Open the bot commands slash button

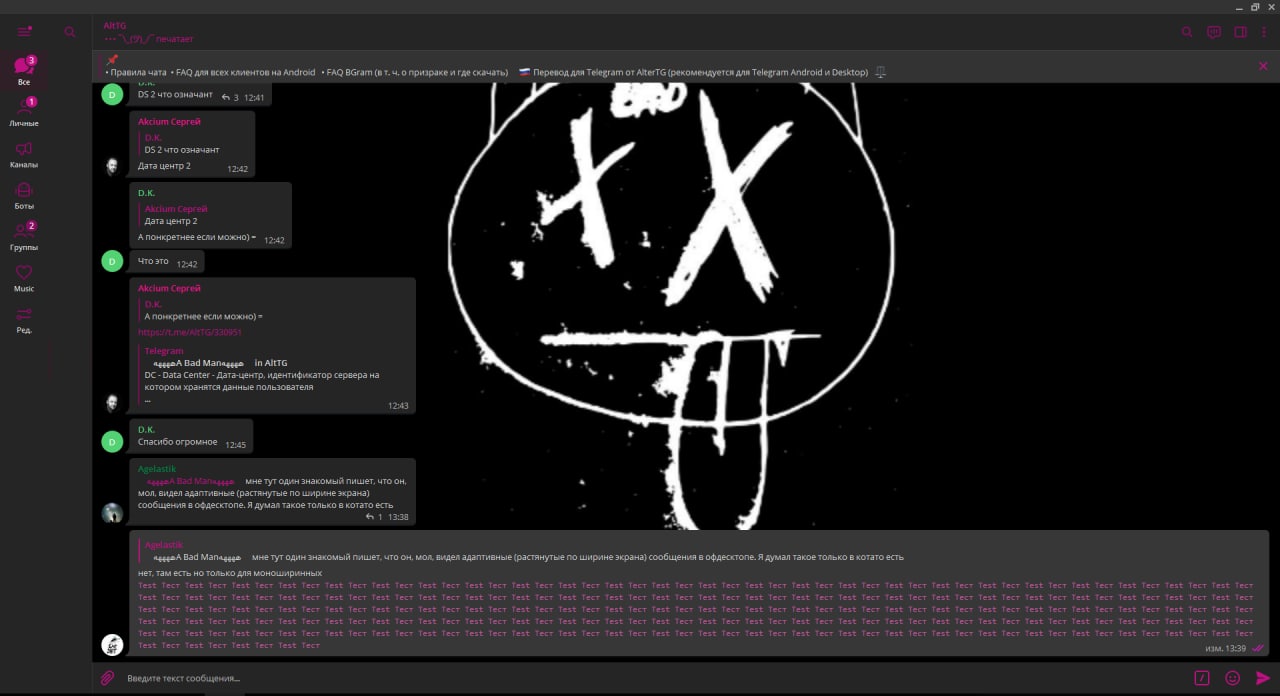tap(1202, 678)
